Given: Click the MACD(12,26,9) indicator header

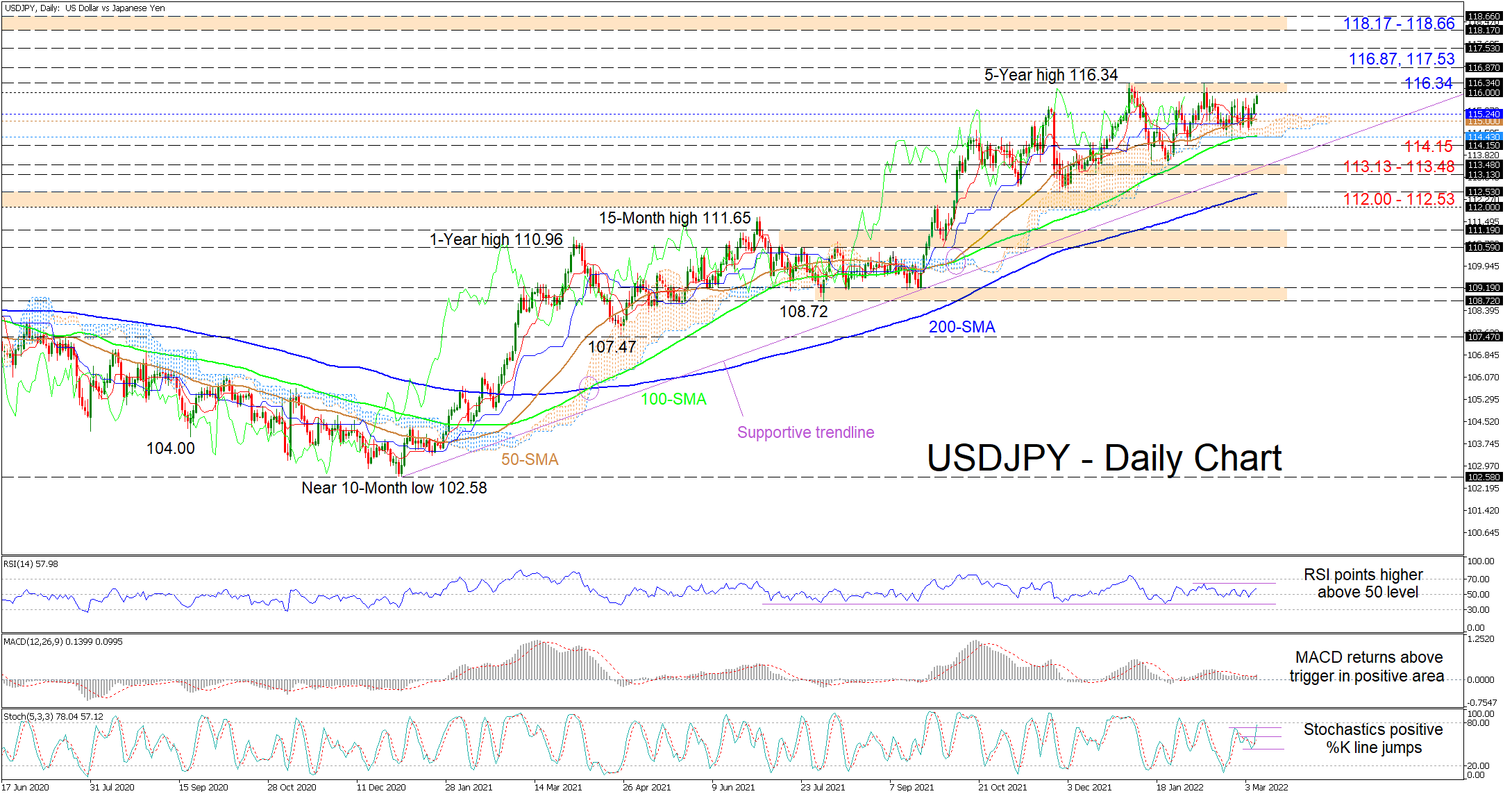Looking at the screenshot, I should coord(62,642).
